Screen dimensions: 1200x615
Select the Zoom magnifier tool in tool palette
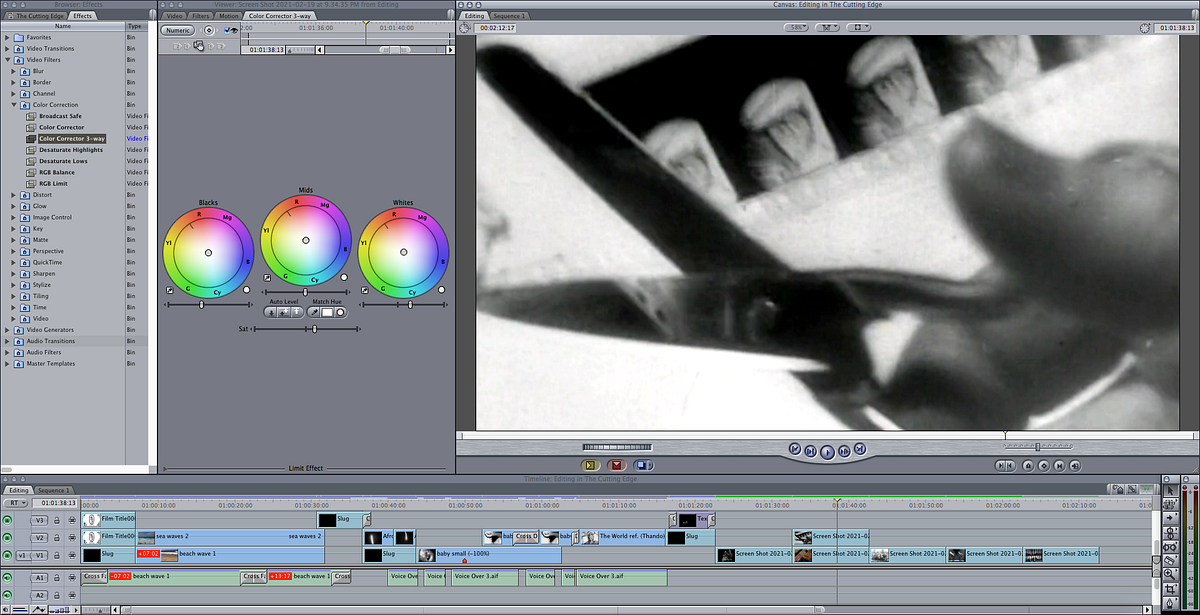tap(1171, 575)
